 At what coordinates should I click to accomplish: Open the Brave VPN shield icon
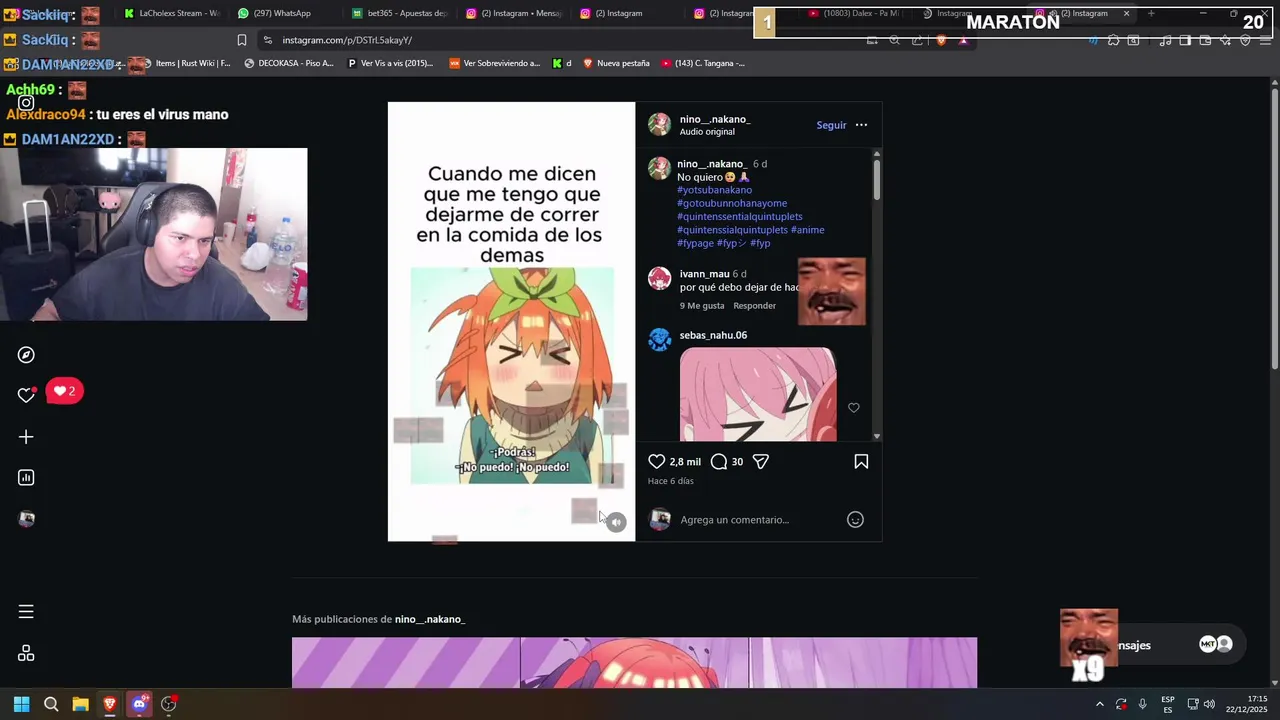point(1245,40)
